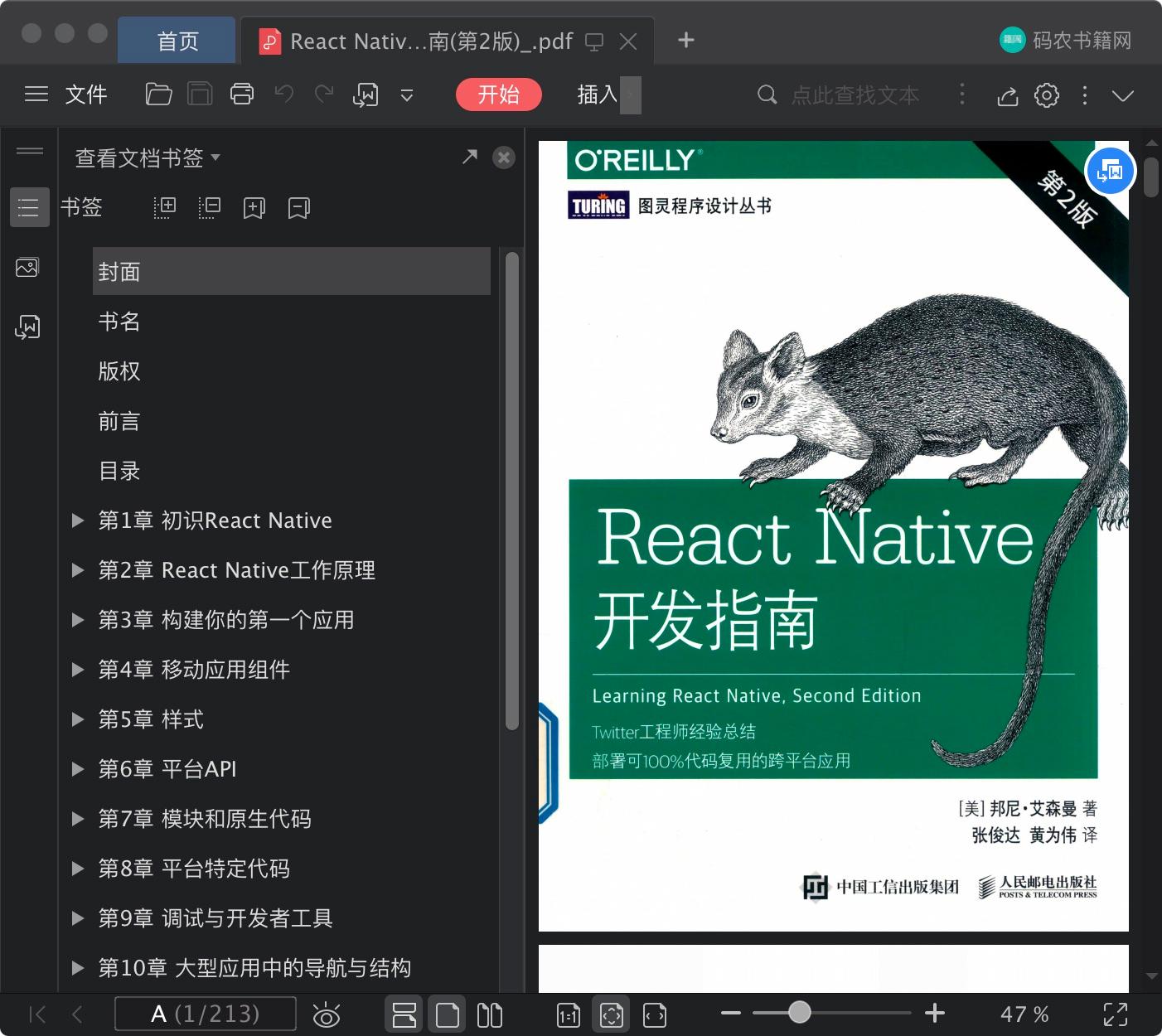Go to the 版权 bookmark
Image resolution: width=1162 pixels, height=1036 pixels.
point(119,371)
